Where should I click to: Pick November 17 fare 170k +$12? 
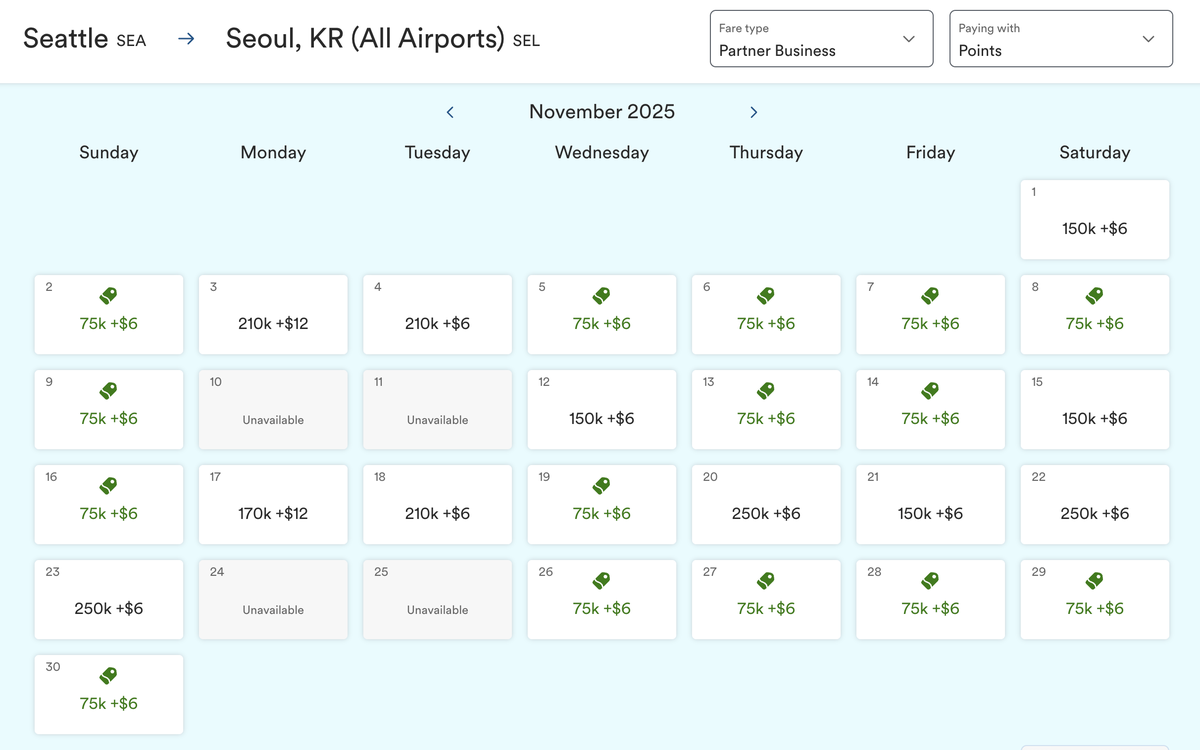(273, 505)
